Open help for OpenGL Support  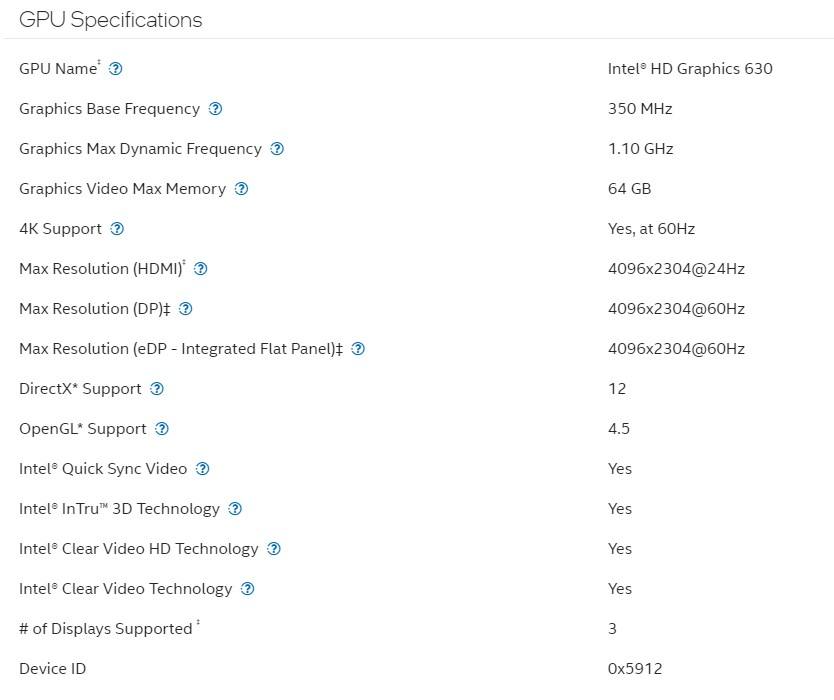tap(162, 429)
